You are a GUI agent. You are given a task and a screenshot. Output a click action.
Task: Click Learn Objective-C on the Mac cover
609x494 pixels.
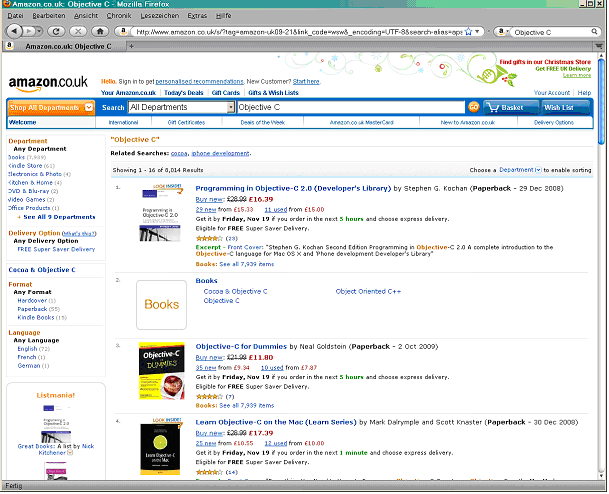coord(161,447)
